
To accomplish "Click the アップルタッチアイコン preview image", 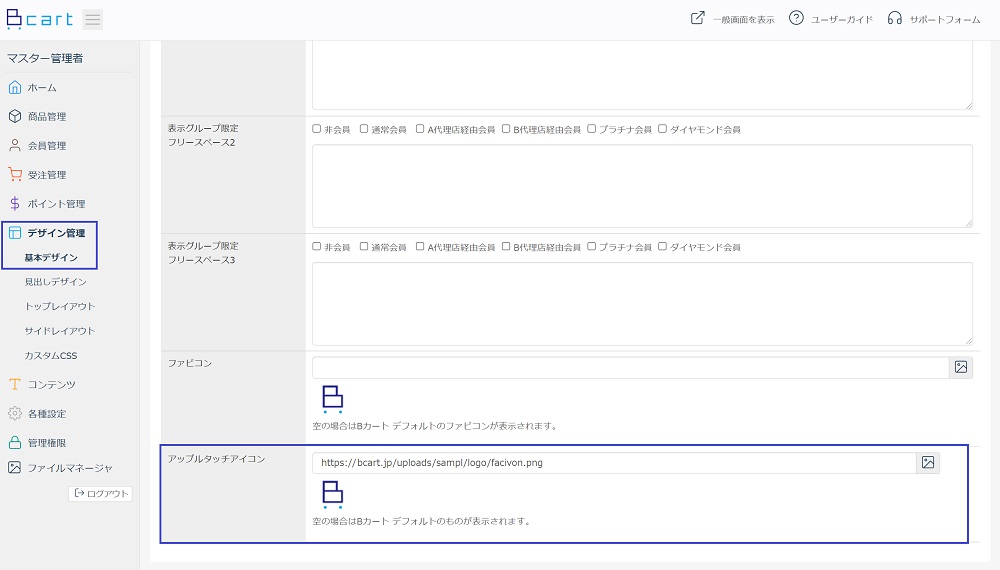I will point(332,495).
